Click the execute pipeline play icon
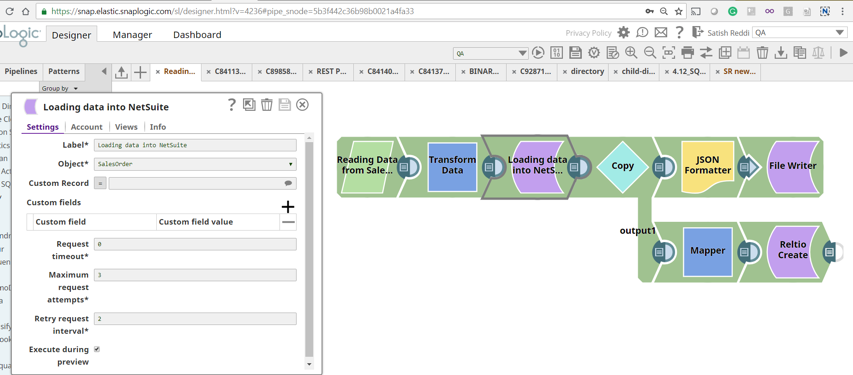The height and width of the screenshot is (375, 853). pos(537,52)
